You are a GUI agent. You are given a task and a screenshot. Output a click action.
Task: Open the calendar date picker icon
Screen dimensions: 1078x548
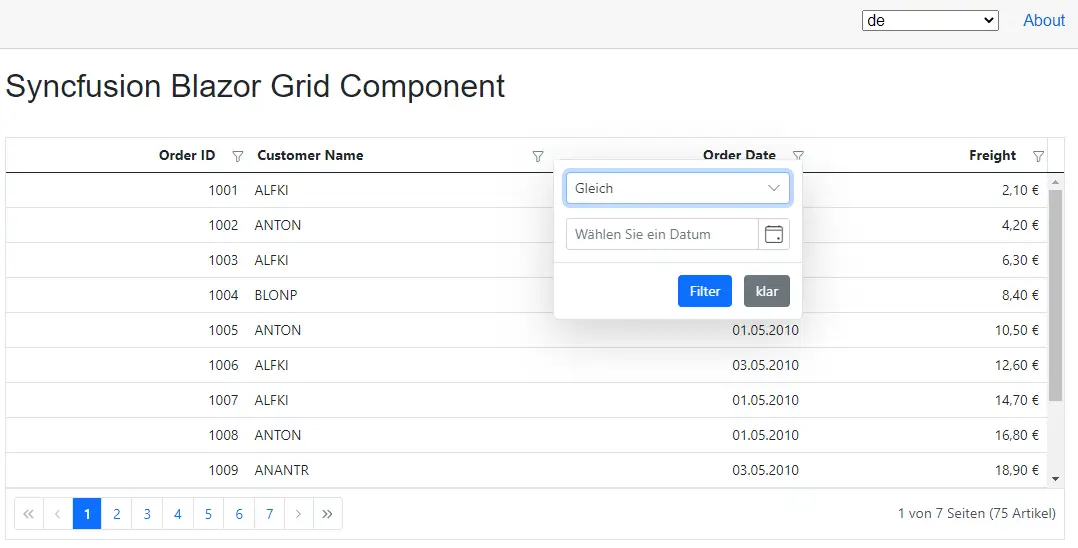point(774,234)
